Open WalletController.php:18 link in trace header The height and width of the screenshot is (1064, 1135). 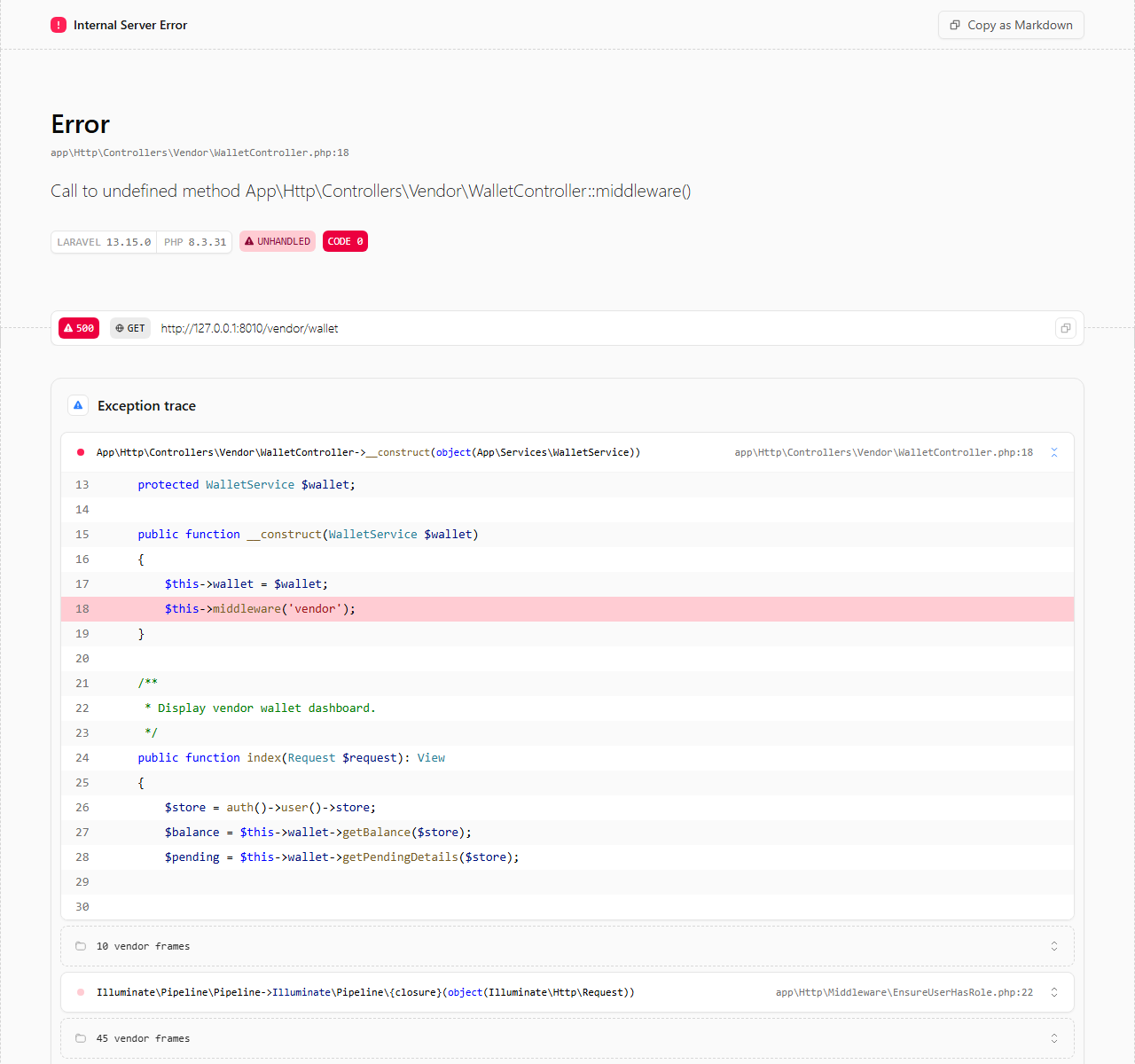(883, 452)
